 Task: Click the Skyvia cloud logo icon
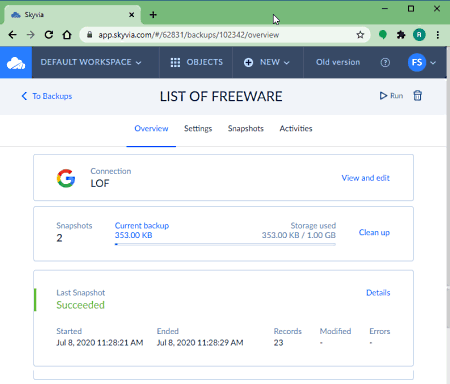[x=16, y=63]
